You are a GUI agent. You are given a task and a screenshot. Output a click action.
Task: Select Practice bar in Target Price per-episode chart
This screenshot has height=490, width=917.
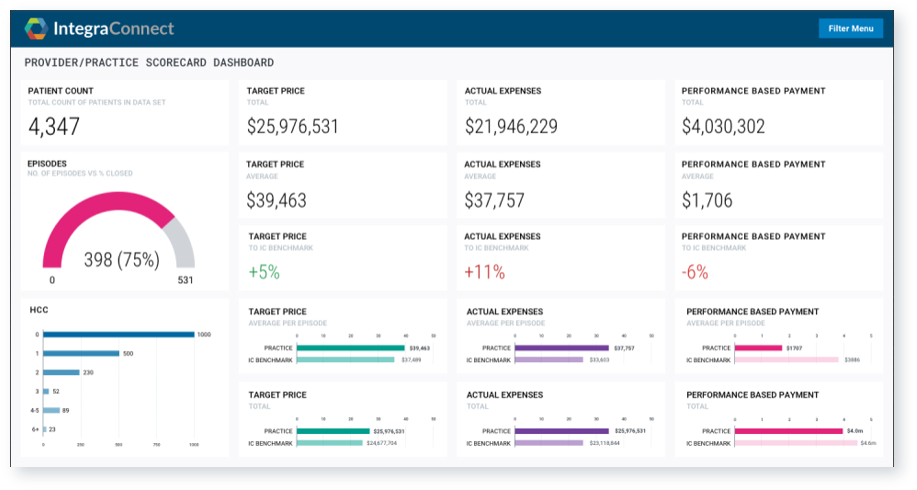point(351,348)
